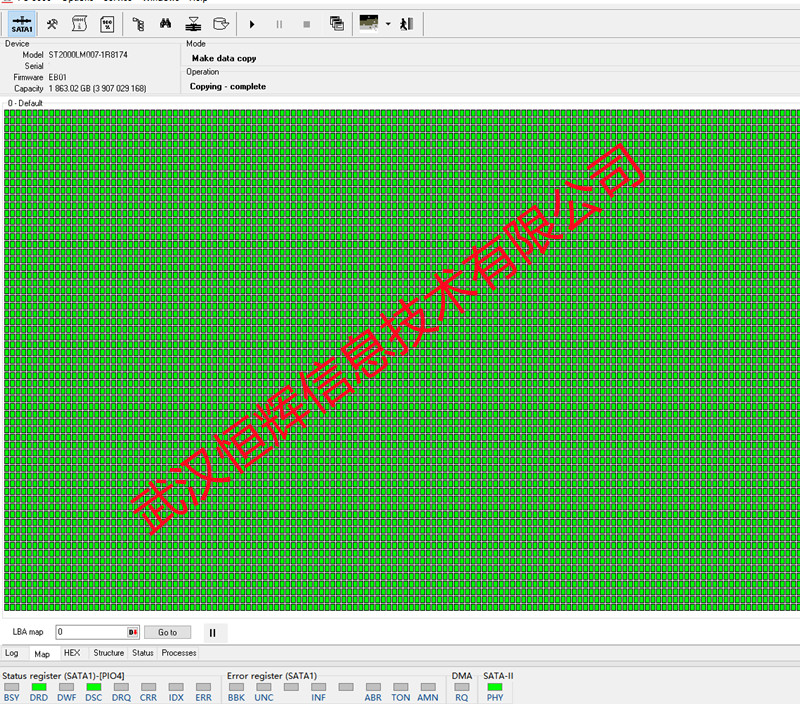Open the tree structure icon in toolbar
Image resolution: width=800 pixels, height=704 pixels.
138,24
